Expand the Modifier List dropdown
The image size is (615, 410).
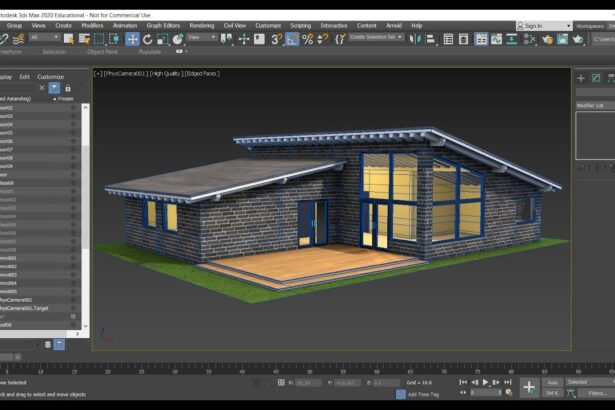click(x=594, y=104)
